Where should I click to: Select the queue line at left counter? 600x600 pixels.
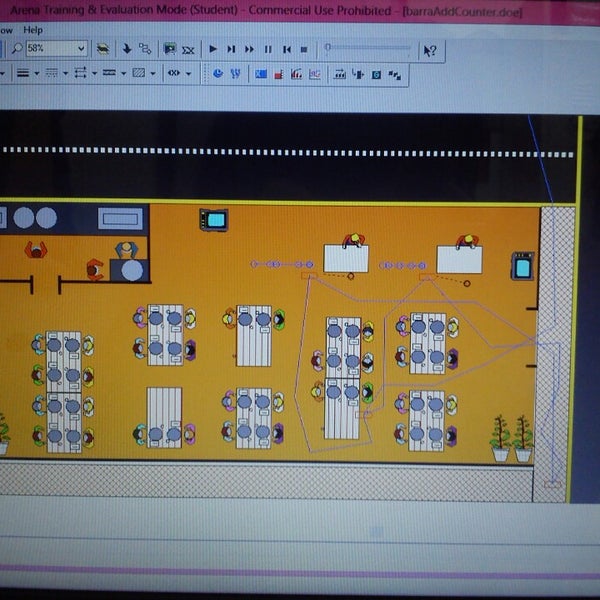pos(282,264)
